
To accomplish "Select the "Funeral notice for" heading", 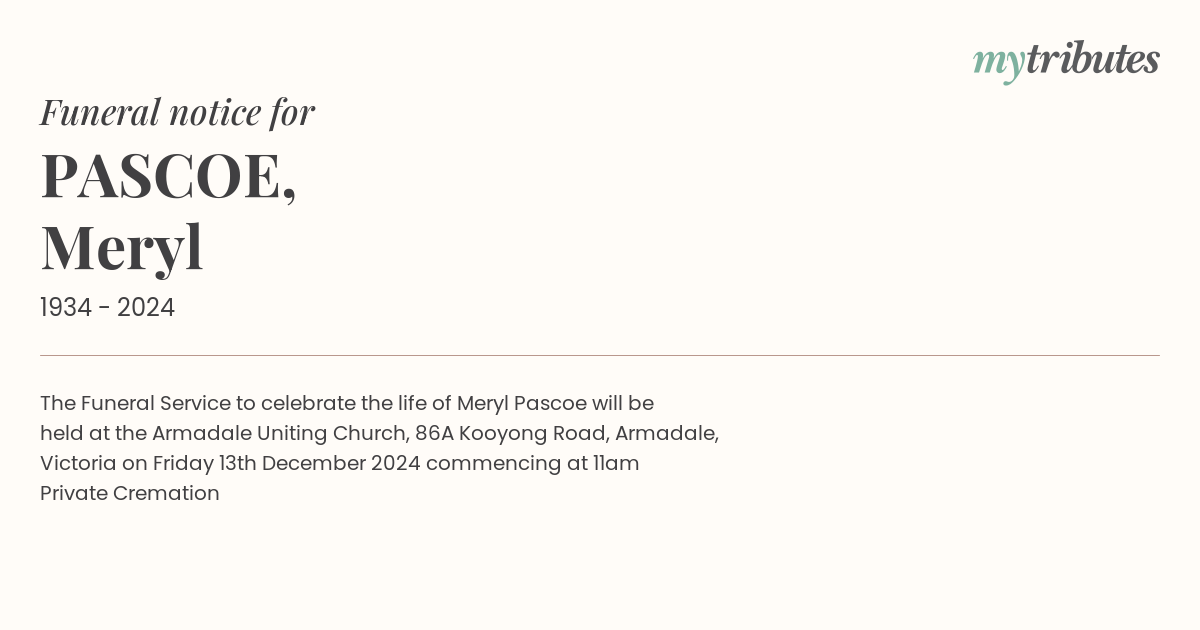I will tap(177, 112).
